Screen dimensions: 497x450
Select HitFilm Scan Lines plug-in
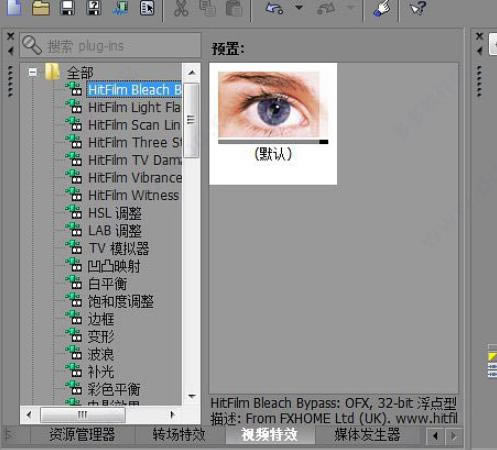(134, 125)
